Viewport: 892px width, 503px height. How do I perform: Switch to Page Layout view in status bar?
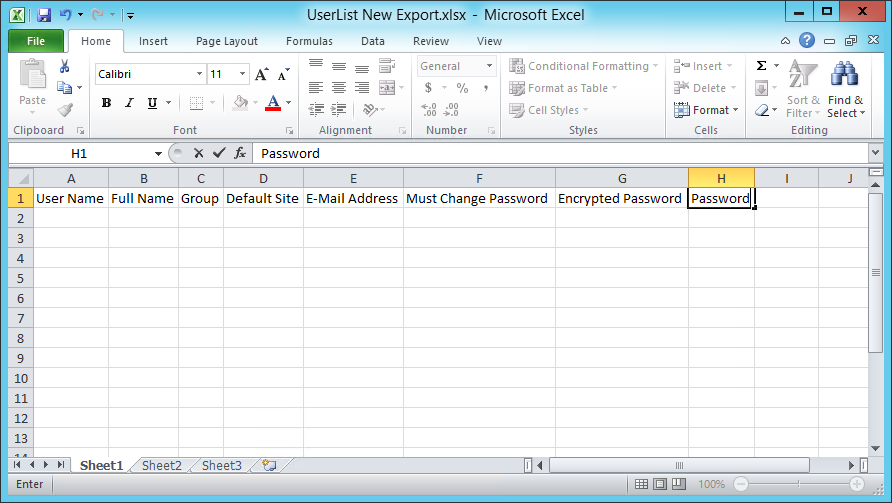pyautogui.click(x=659, y=484)
